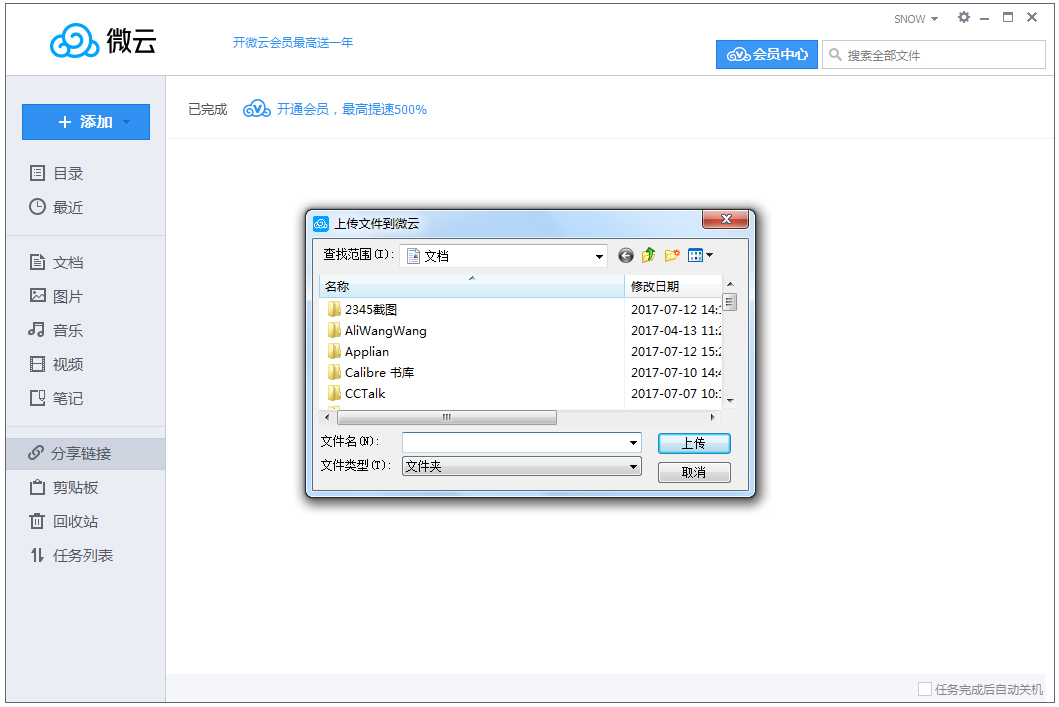Click the file list scroll-right arrow
The image size is (1059, 707).
point(713,417)
